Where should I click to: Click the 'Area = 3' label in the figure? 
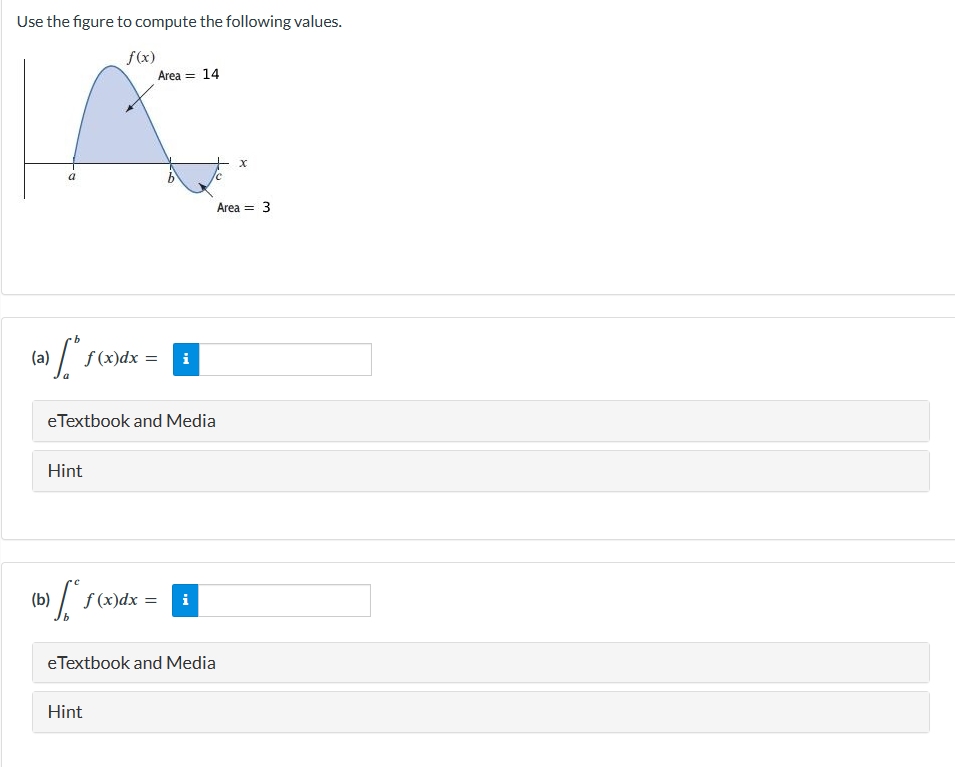coord(243,208)
